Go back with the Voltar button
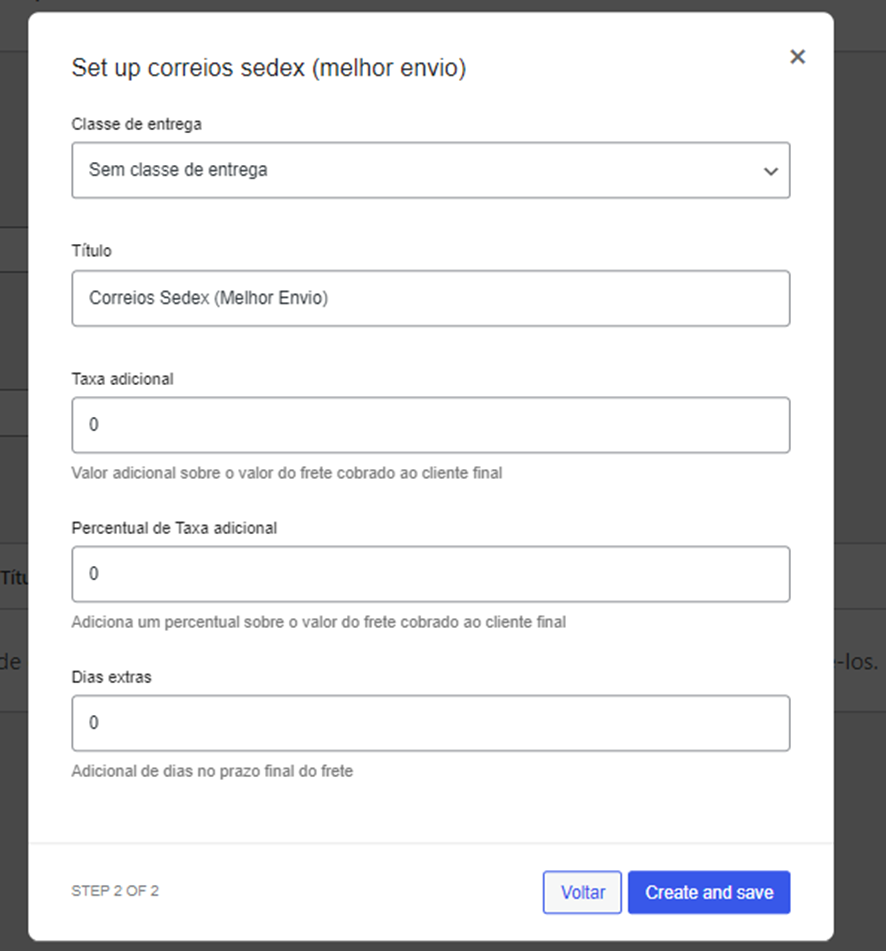This screenshot has width=886, height=951. 582,892
